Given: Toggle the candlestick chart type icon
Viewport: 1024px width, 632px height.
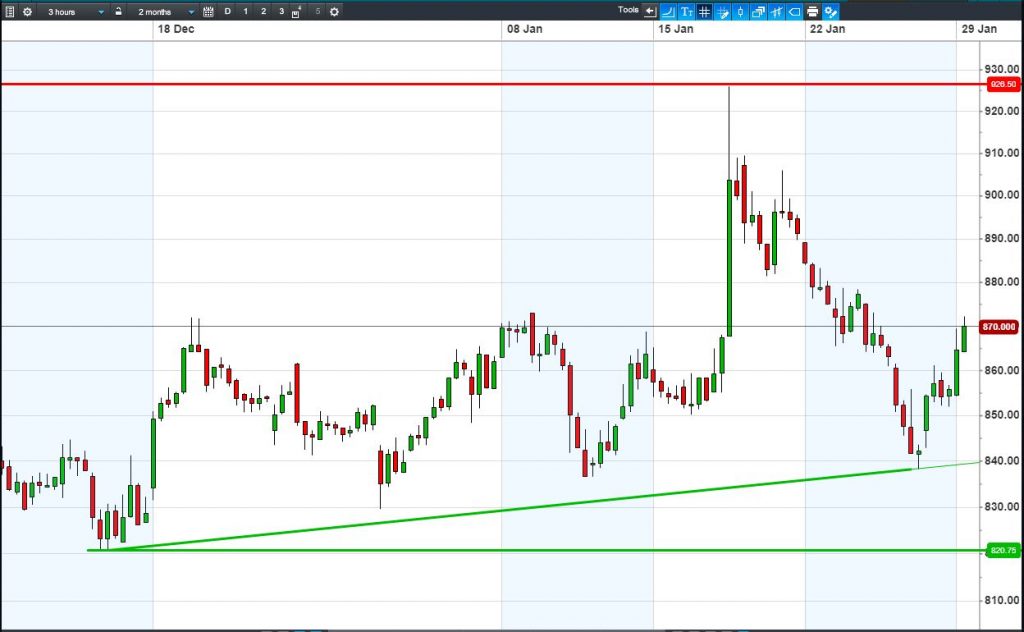Looking at the screenshot, I should (740, 11).
